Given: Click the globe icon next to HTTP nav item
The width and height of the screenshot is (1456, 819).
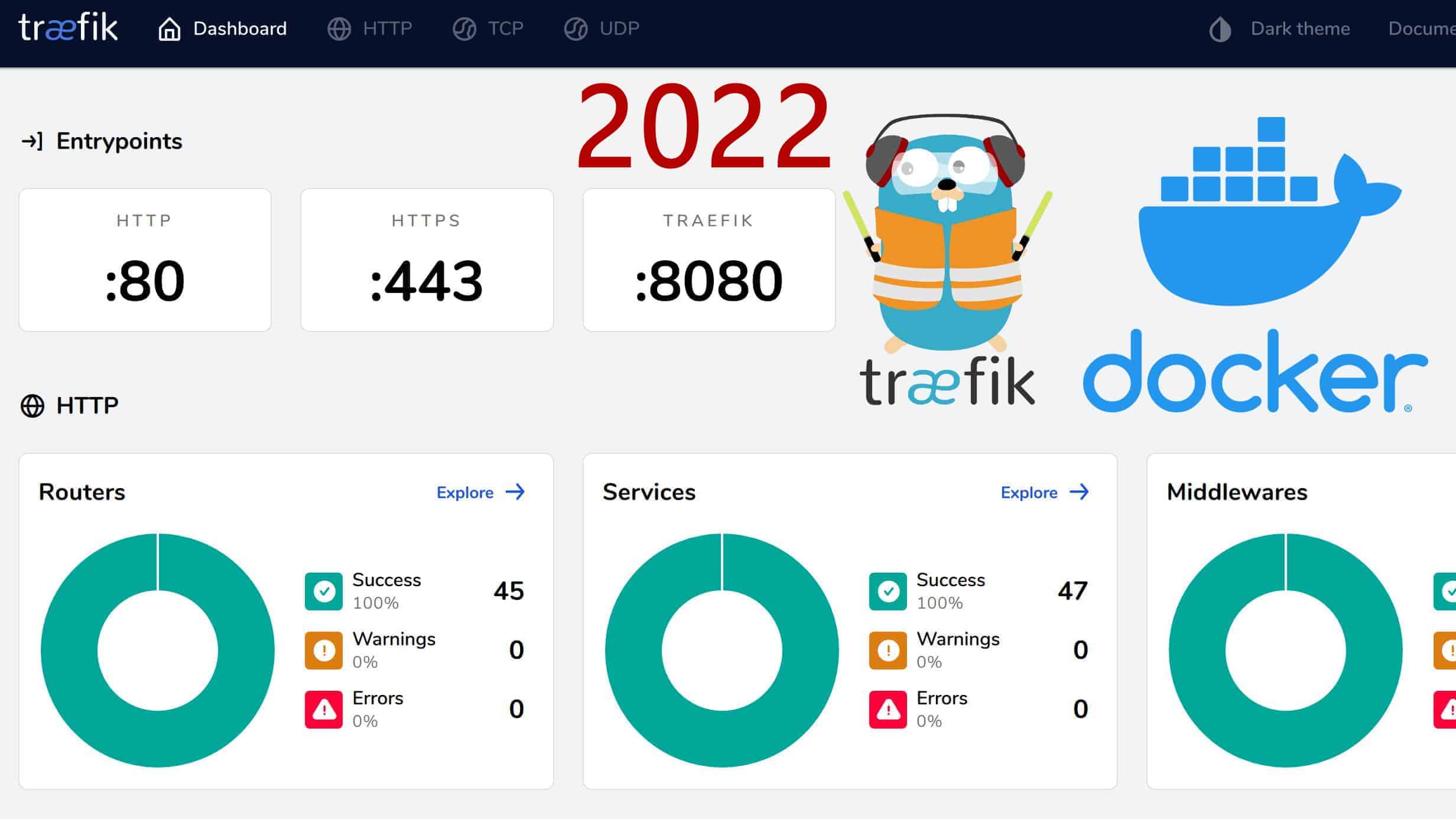Looking at the screenshot, I should pos(339,28).
